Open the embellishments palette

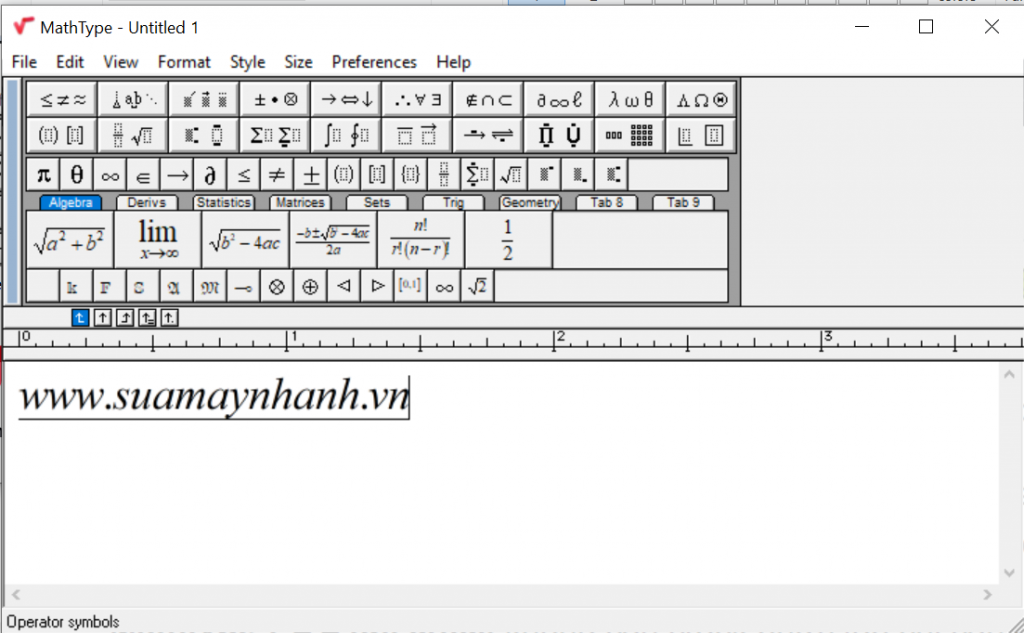[204, 99]
